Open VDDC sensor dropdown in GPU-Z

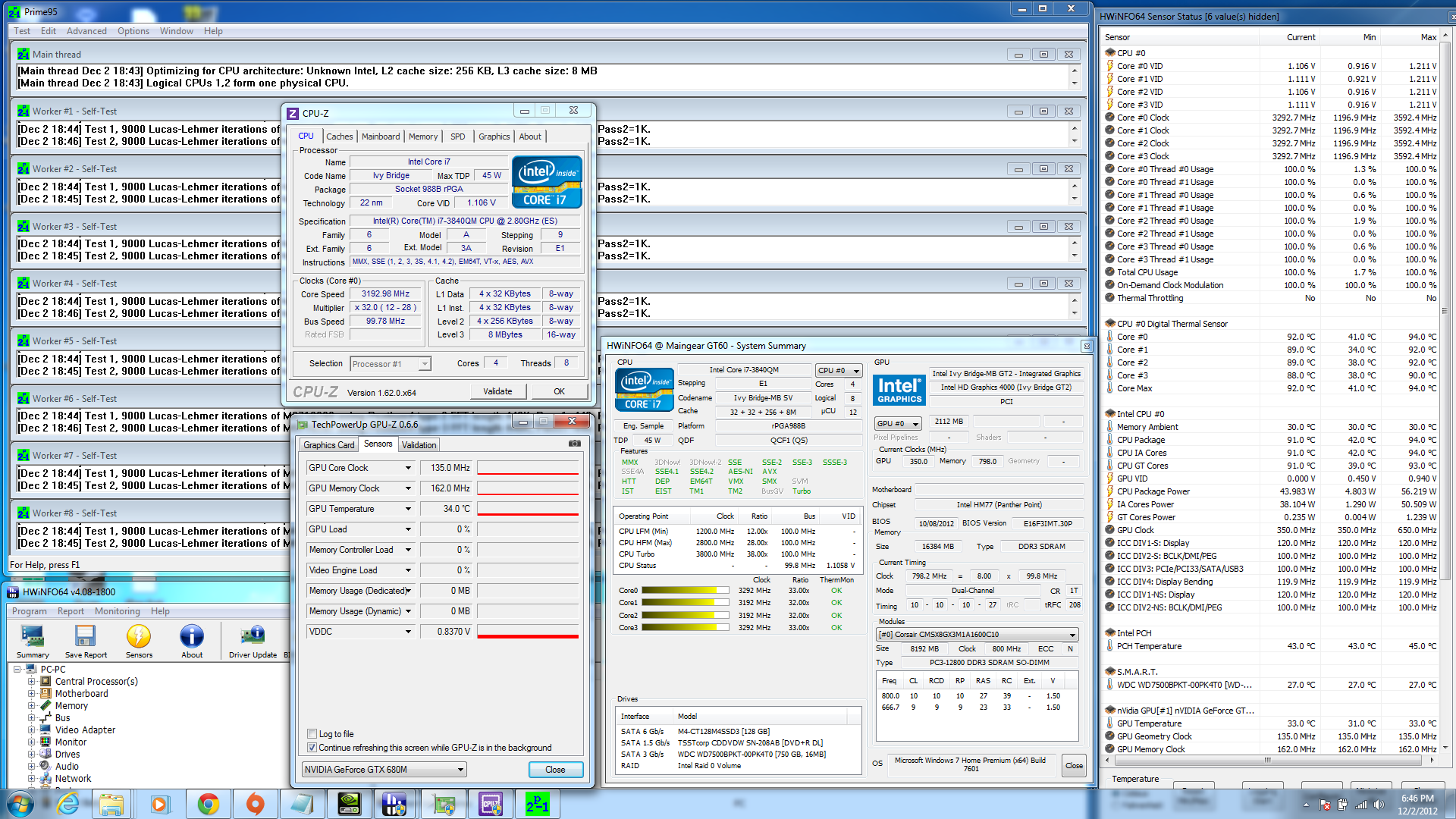coord(408,632)
